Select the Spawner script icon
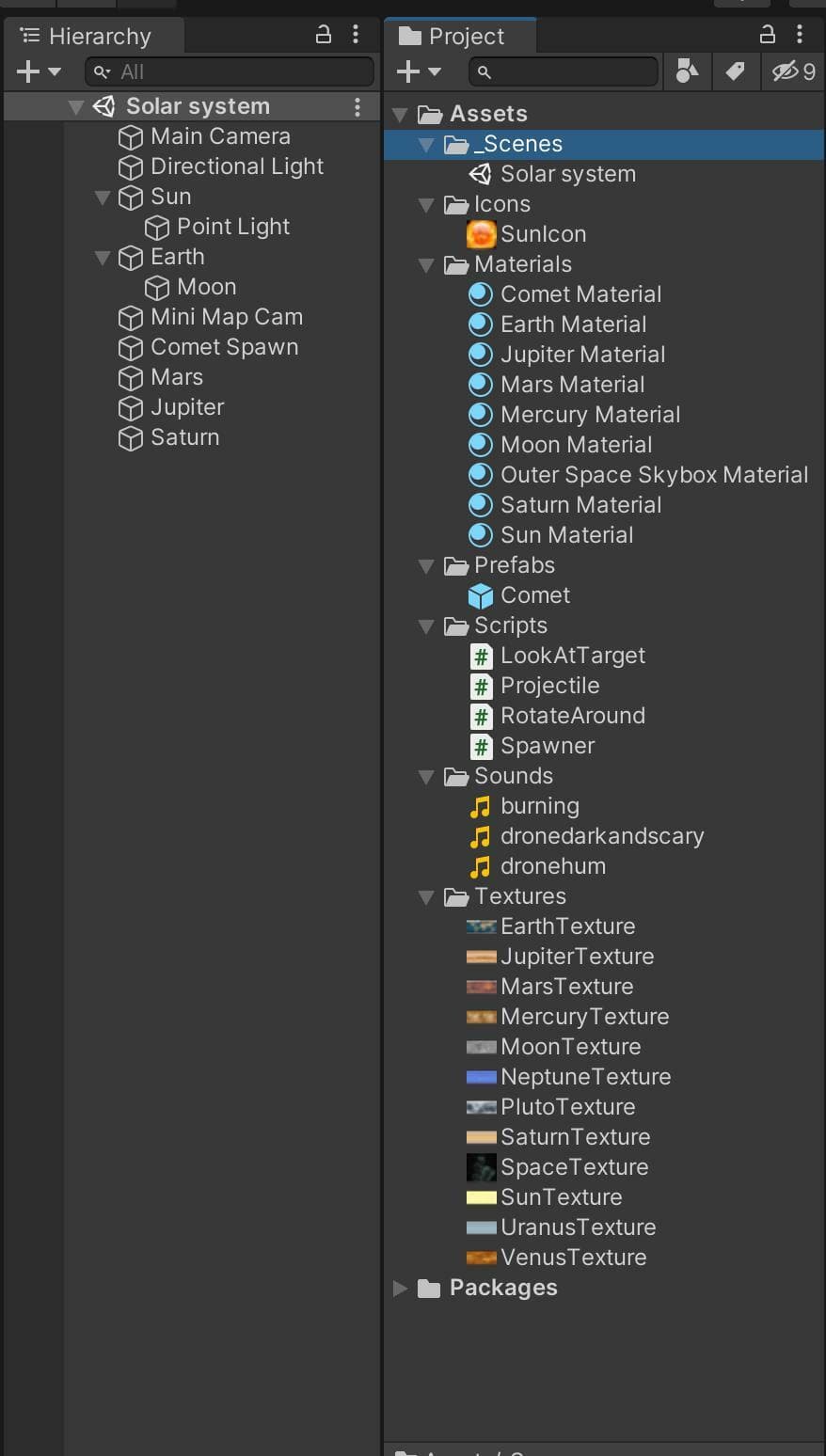826x1456 pixels. coord(481,747)
